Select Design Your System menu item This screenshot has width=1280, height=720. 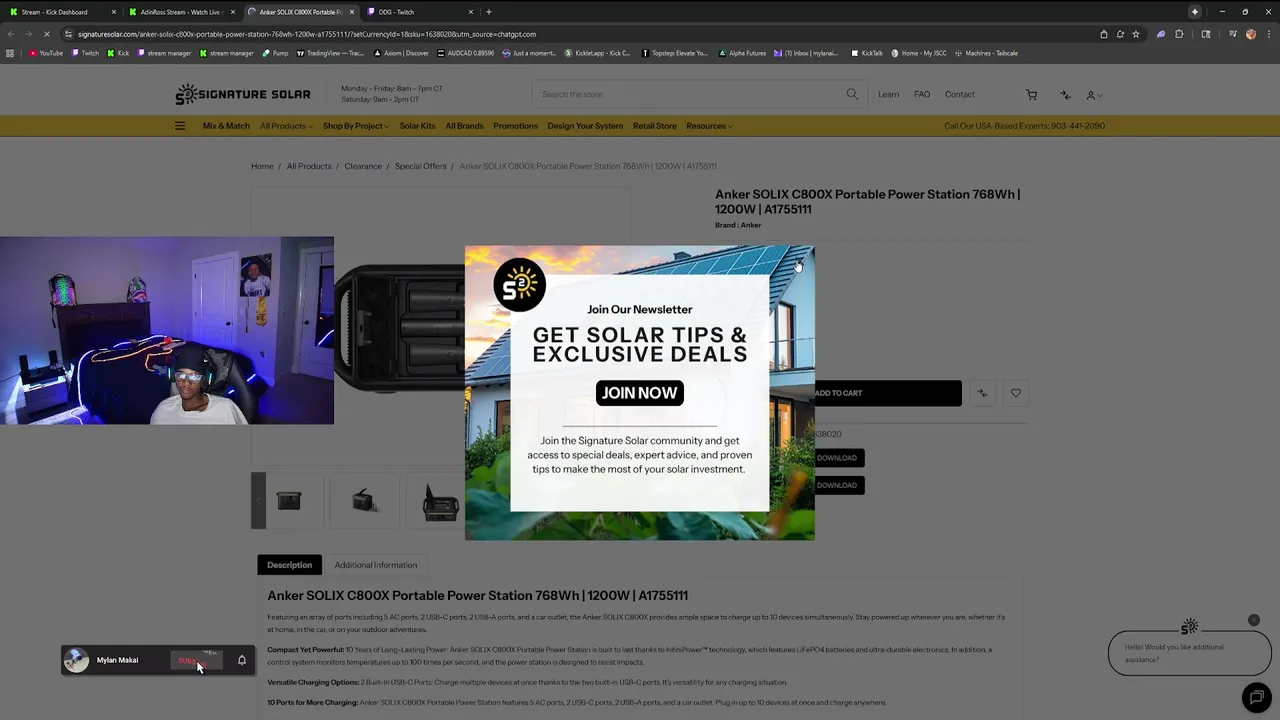pos(585,126)
